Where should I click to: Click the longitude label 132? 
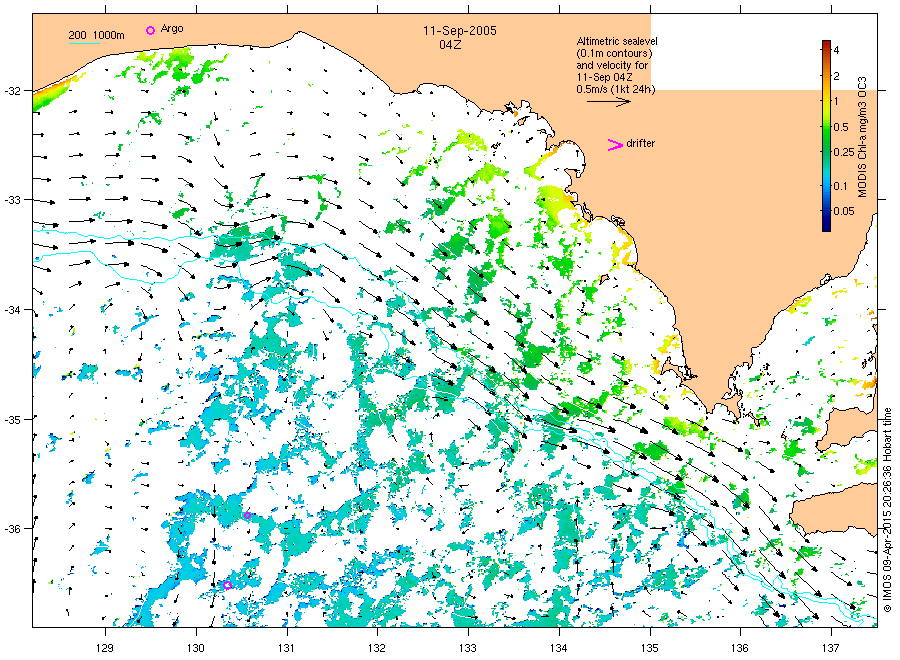(377, 649)
